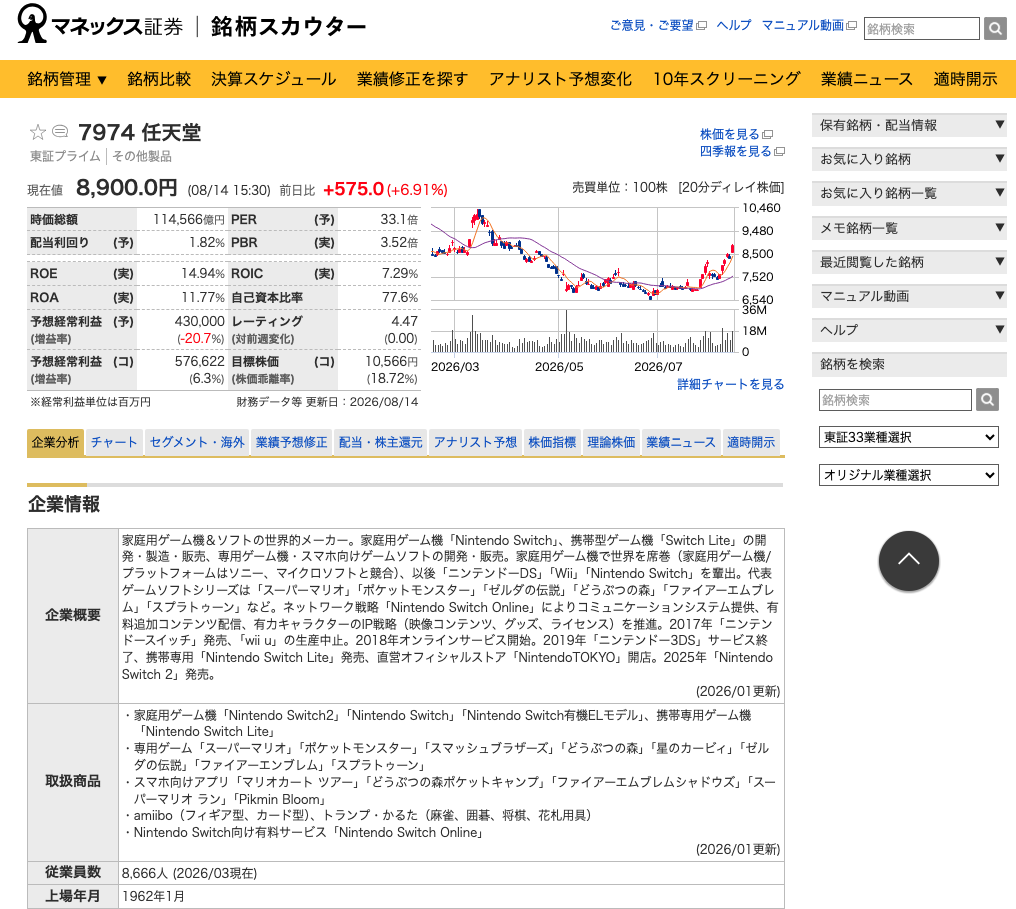Open external link icon beside マニュアル動画 in header
This screenshot has width=1016, height=909.
click(851, 26)
